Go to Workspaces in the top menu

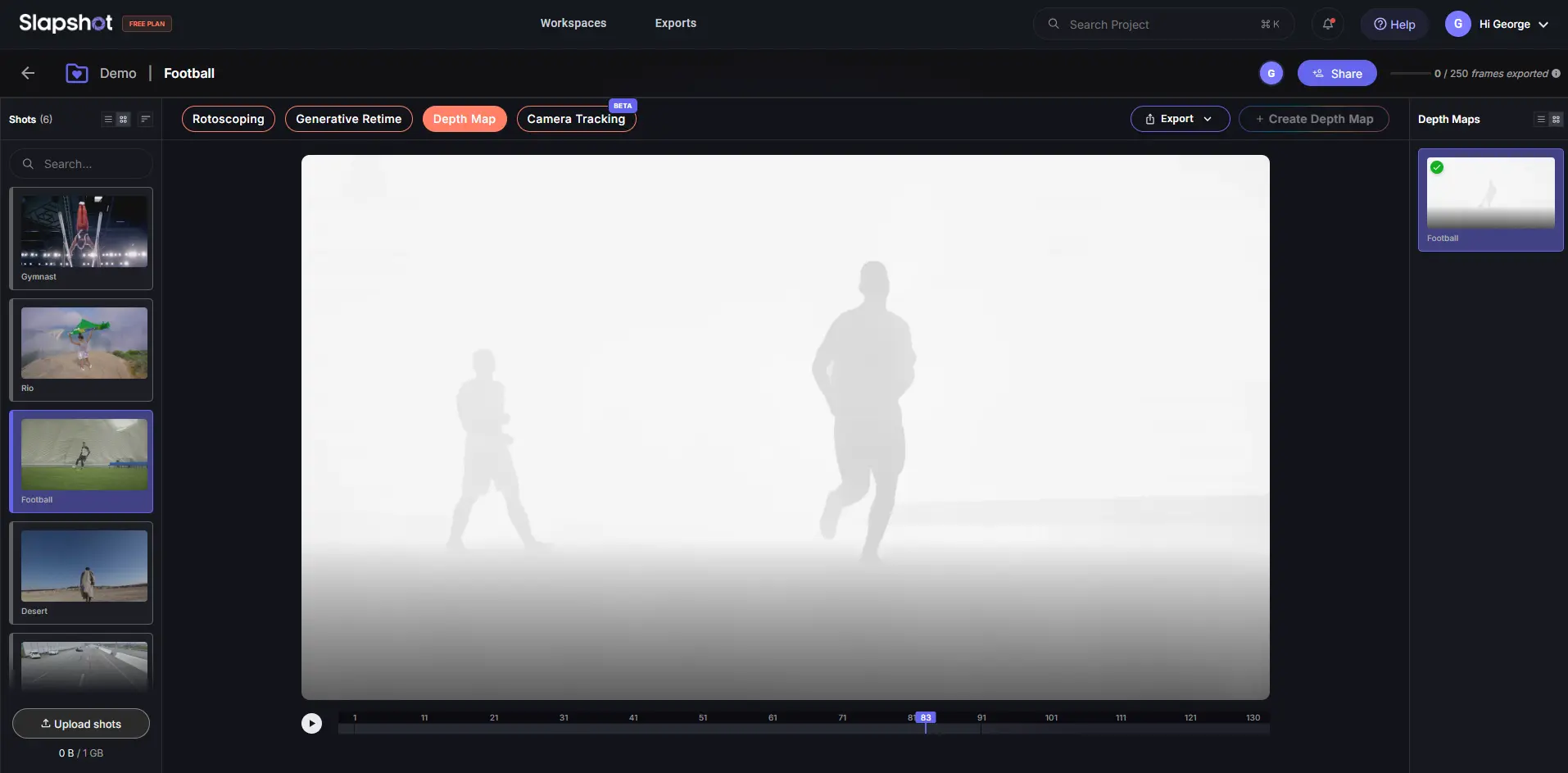tap(573, 23)
